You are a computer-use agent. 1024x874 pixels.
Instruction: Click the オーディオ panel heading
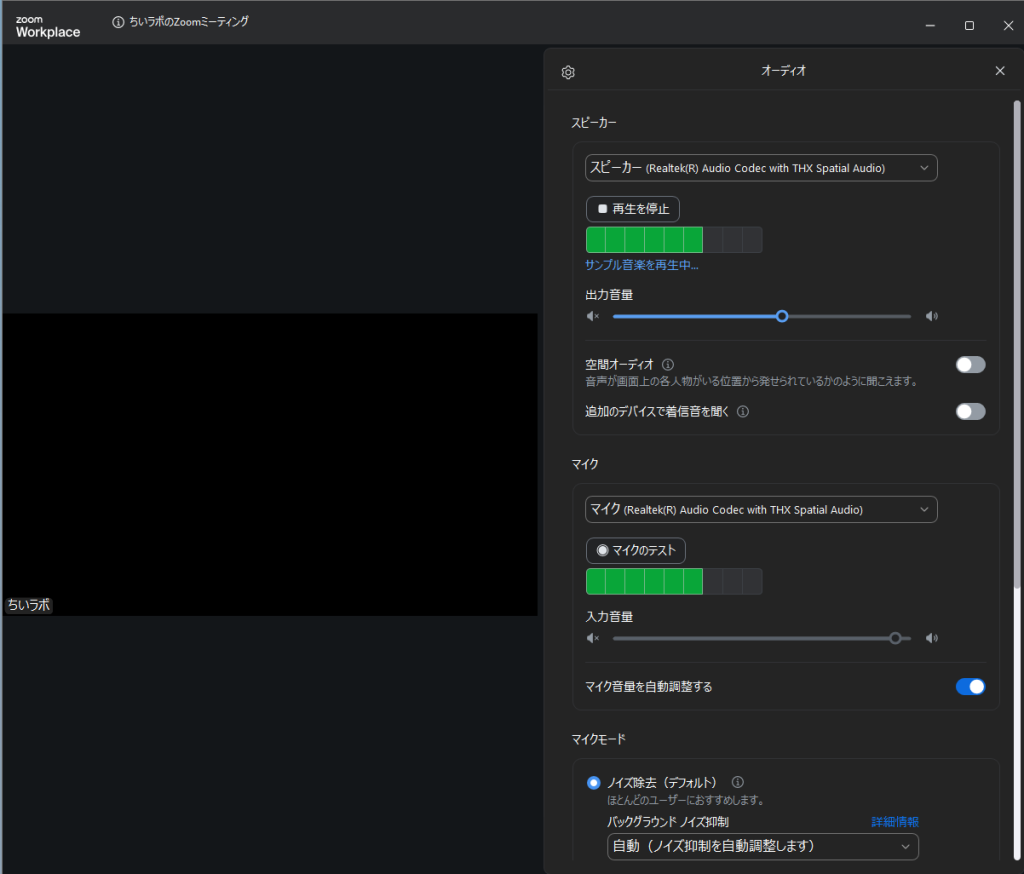783,71
